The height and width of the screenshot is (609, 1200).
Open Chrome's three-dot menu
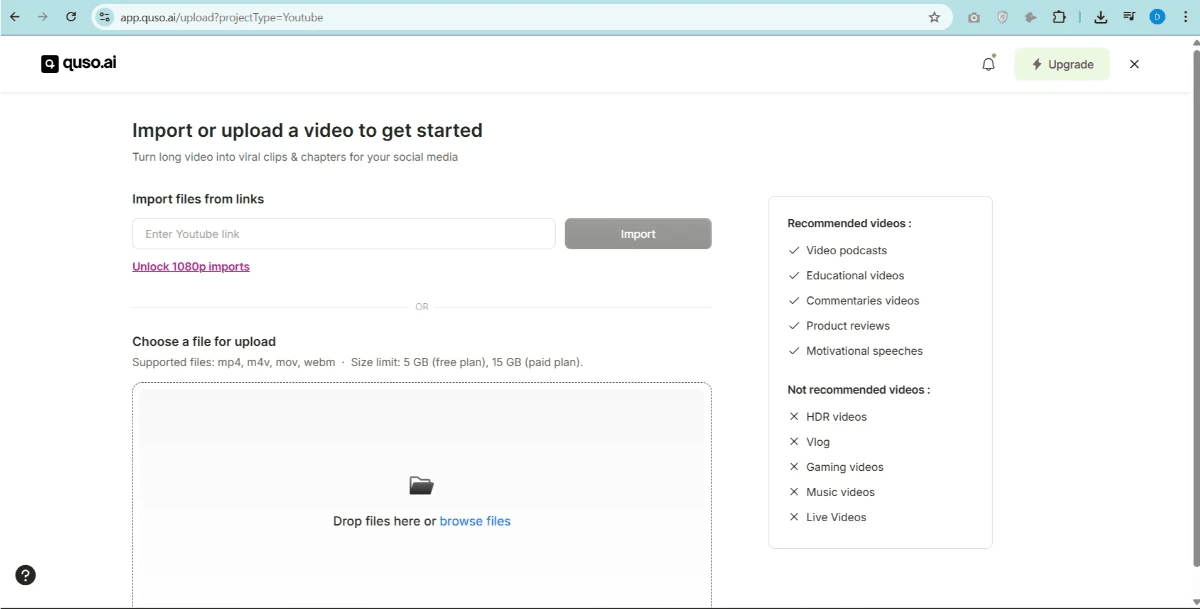point(1185,17)
